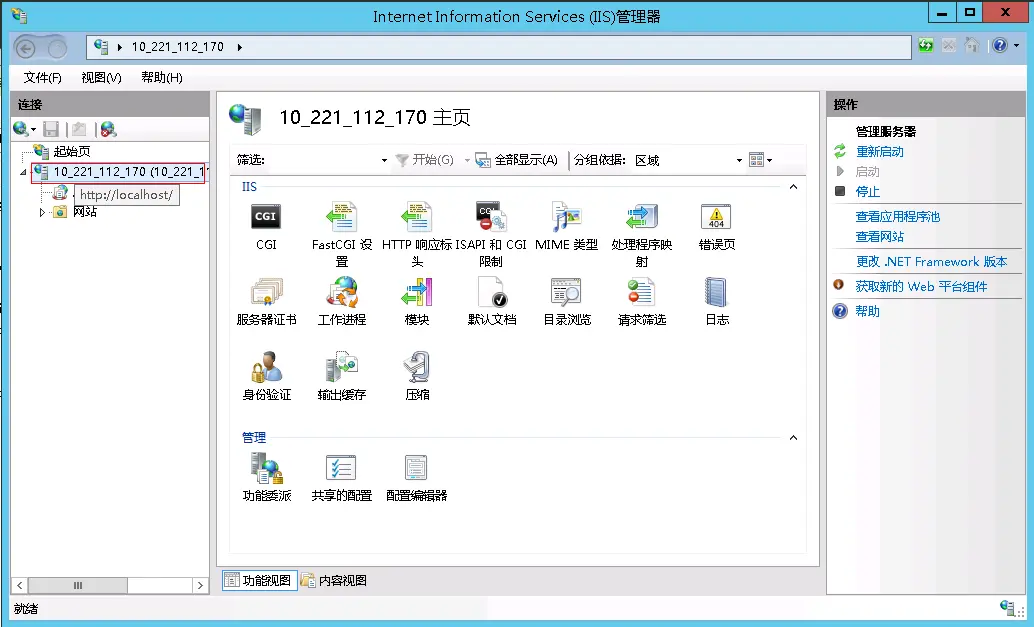Image resolution: width=1034 pixels, height=627 pixels.
Task: Click the 筛选 filter input field
Action: tap(322, 160)
